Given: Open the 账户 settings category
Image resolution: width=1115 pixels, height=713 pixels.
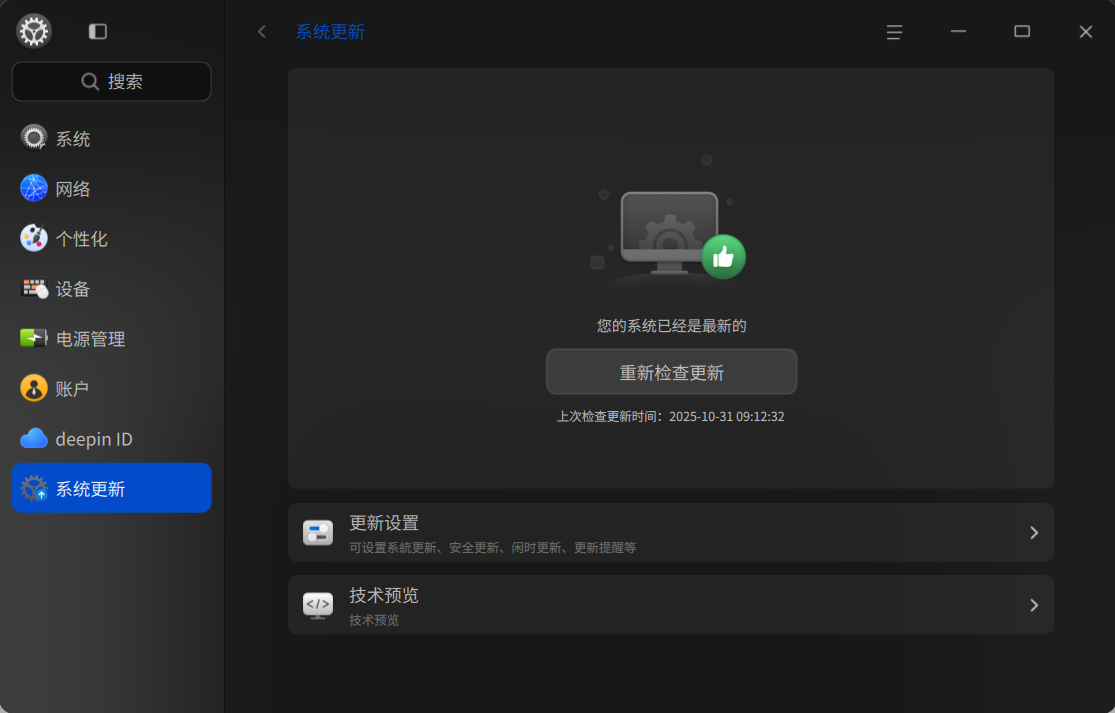Looking at the screenshot, I should tap(112, 389).
